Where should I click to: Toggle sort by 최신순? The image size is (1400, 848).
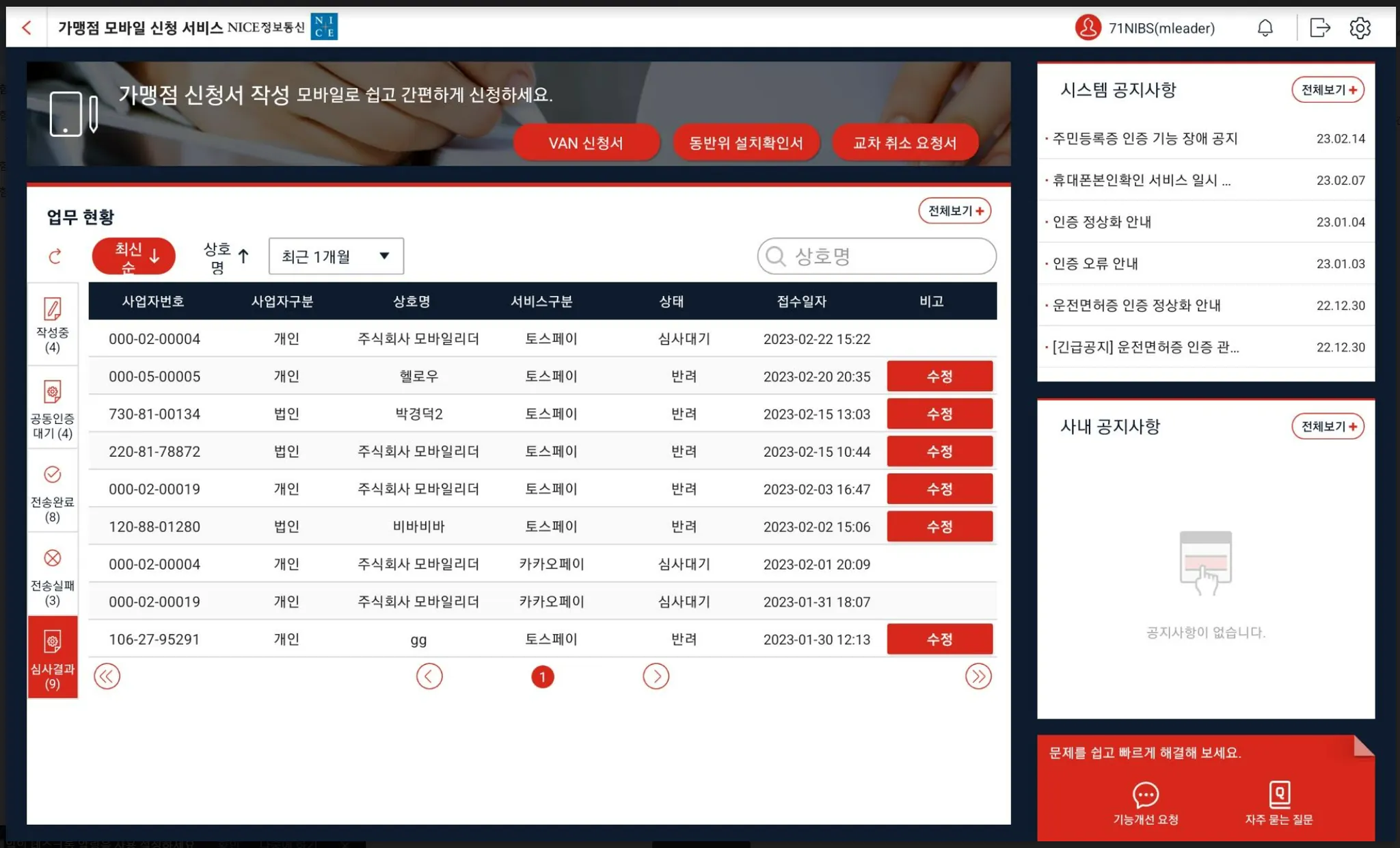pyautogui.click(x=134, y=256)
